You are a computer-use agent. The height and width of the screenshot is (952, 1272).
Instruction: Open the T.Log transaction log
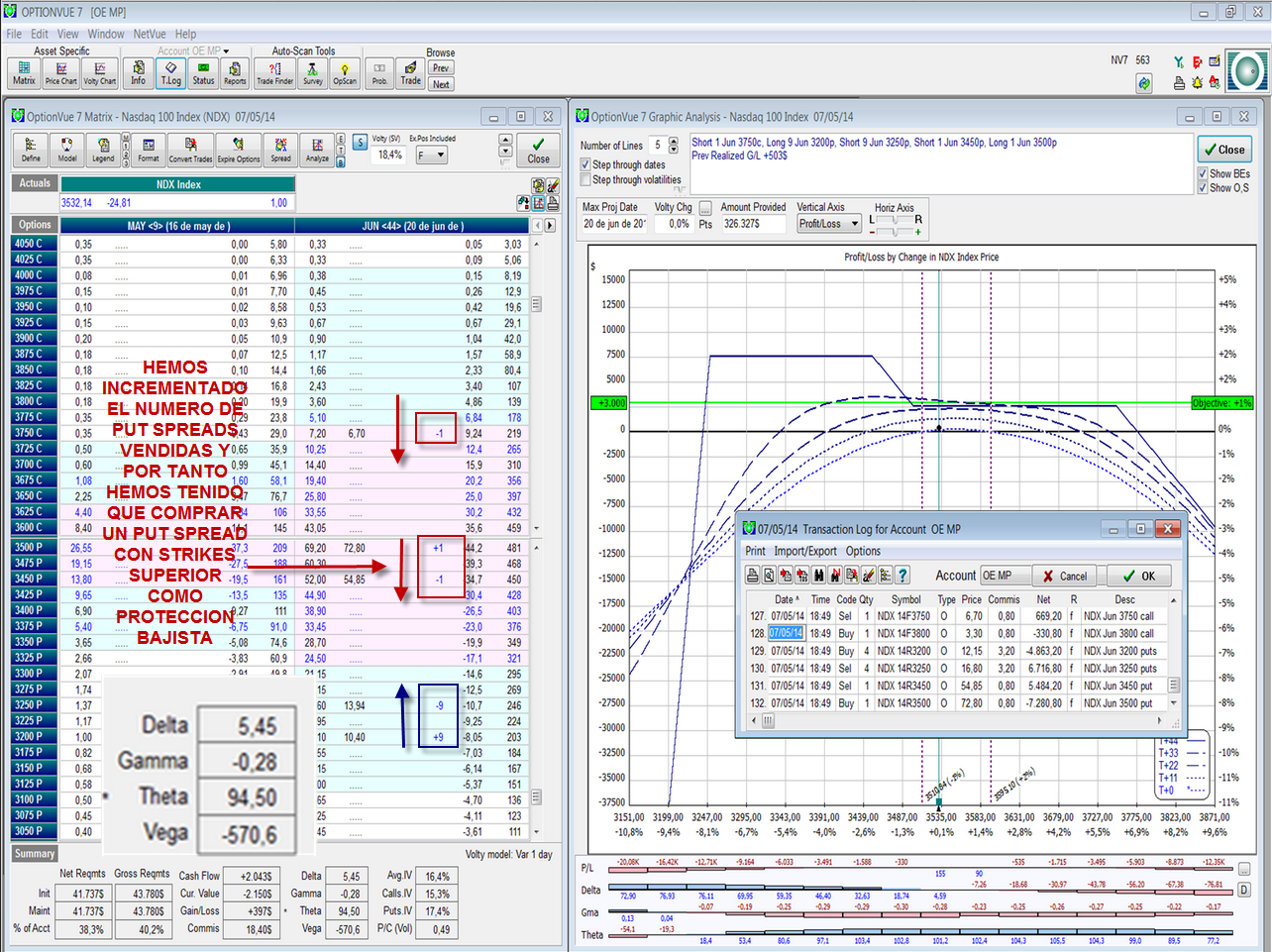pyautogui.click(x=171, y=73)
